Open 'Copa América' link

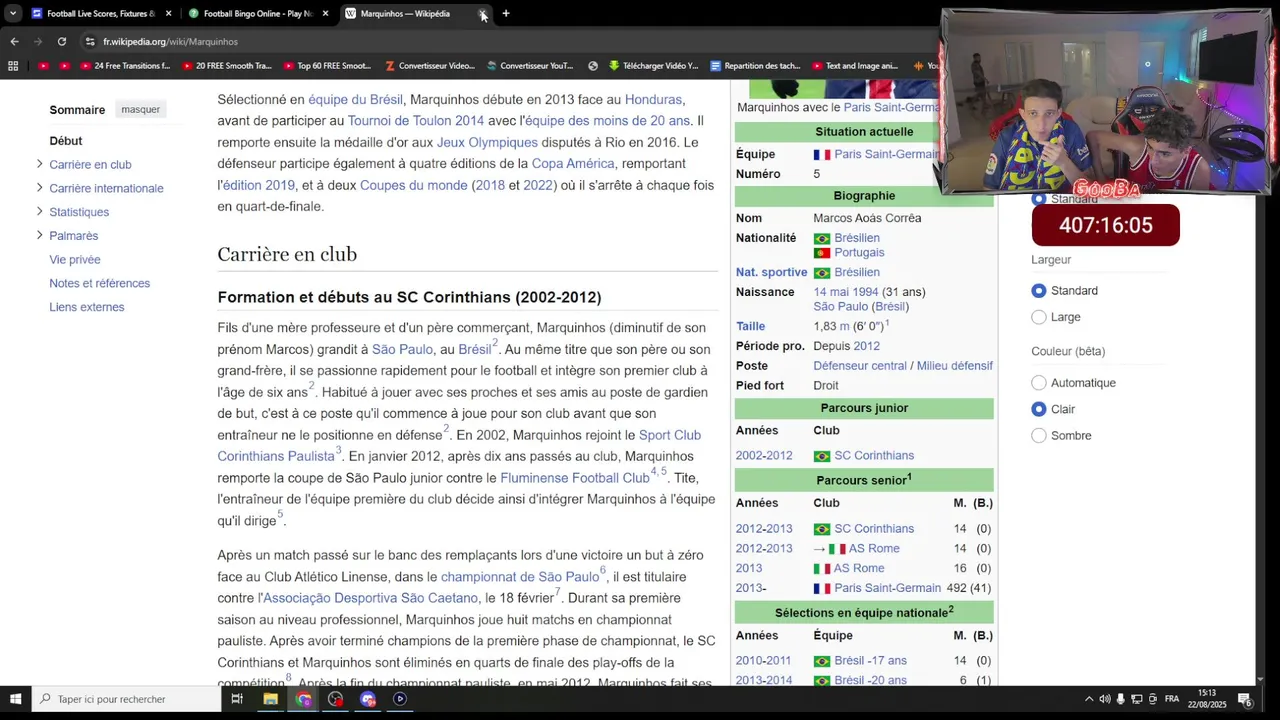click(573, 163)
